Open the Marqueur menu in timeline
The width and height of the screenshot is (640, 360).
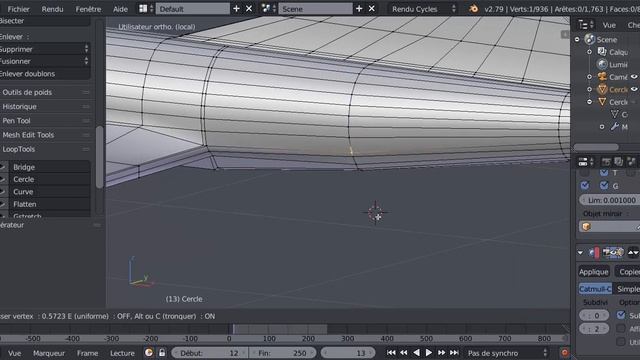[x=49, y=353]
